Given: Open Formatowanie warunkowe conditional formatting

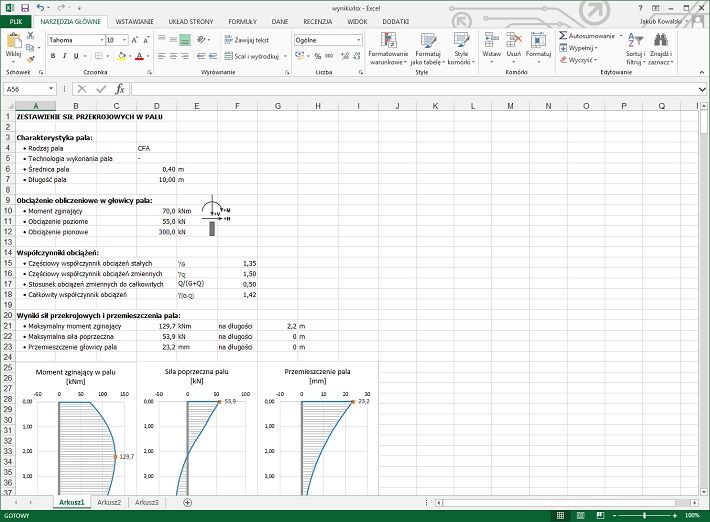Looking at the screenshot, I should click(389, 48).
